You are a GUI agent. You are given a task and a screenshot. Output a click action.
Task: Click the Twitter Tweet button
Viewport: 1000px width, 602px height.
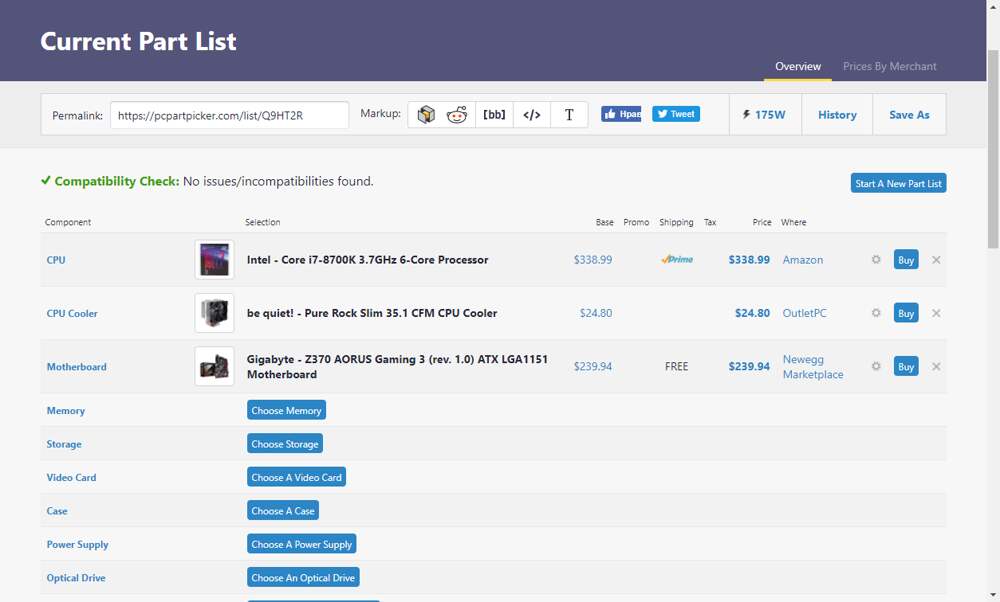[x=676, y=114]
